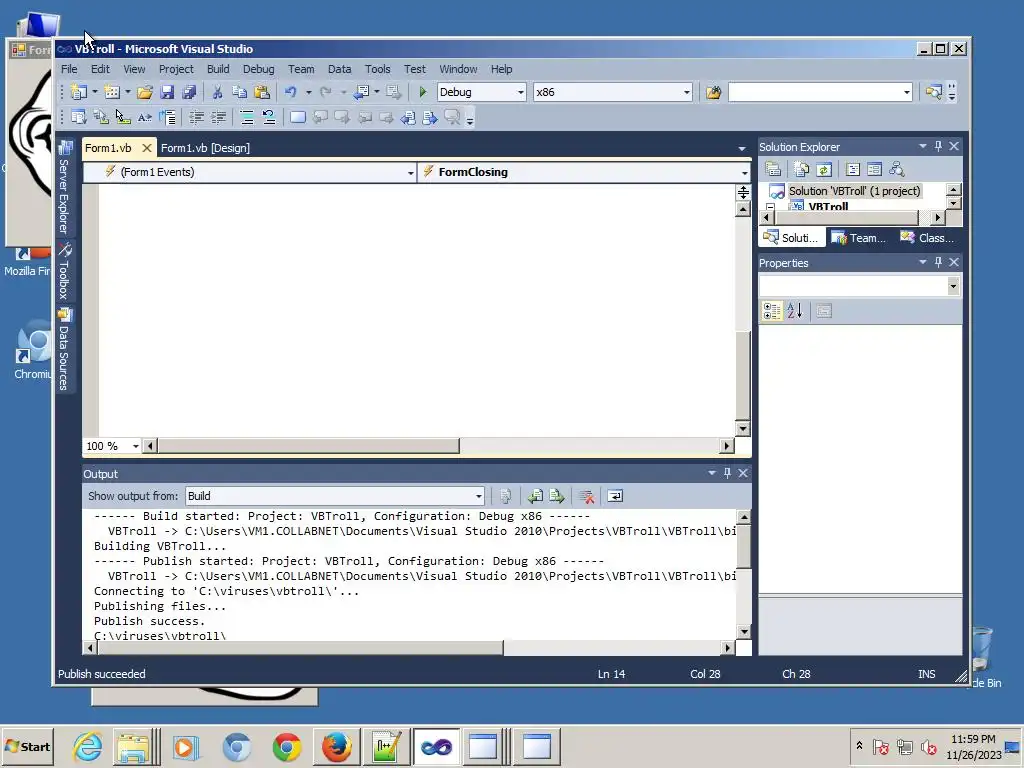Viewport: 1024px width, 768px height.
Task: Click the Cut scissors icon
Action: point(217,92)
